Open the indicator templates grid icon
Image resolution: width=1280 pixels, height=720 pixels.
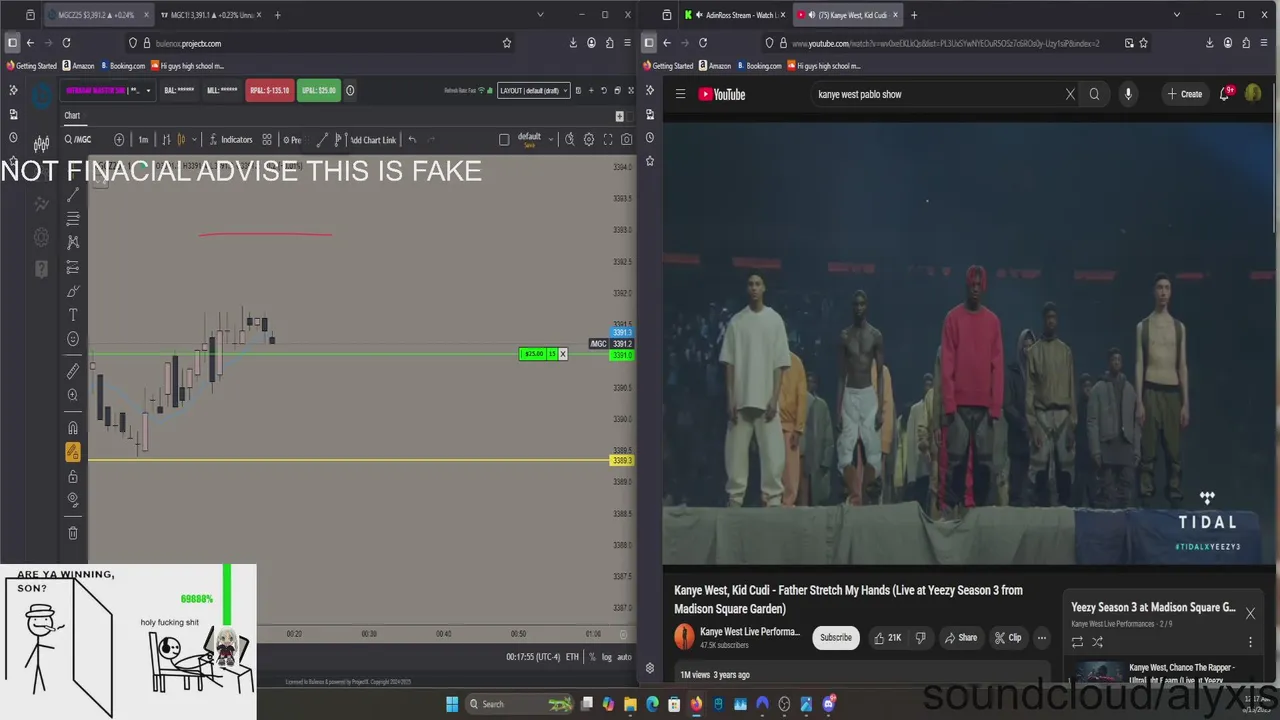[x=267, y=140]
